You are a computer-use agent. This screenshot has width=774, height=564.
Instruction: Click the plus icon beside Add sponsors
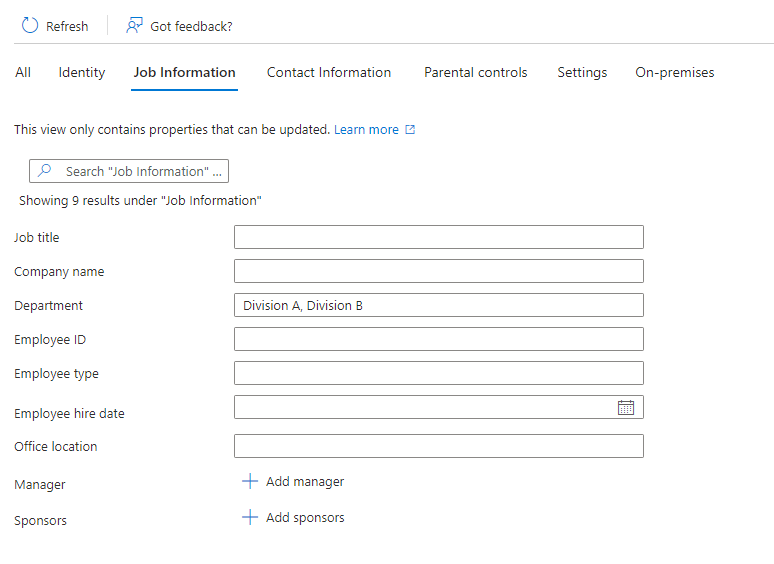[250, 518]
